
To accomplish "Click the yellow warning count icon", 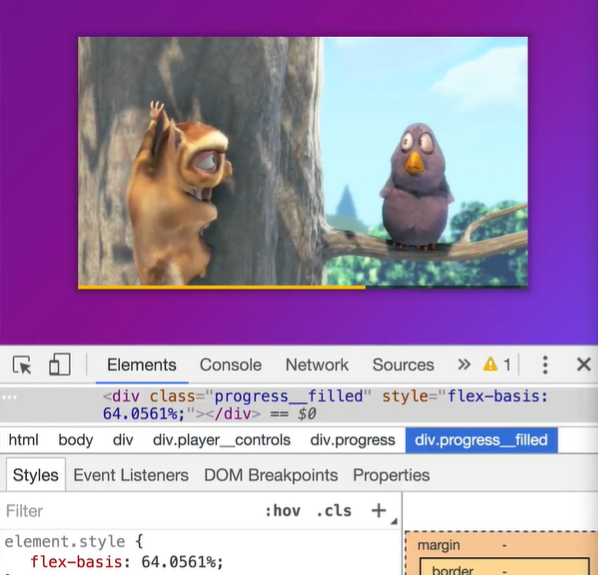I will tap(490, 365).
